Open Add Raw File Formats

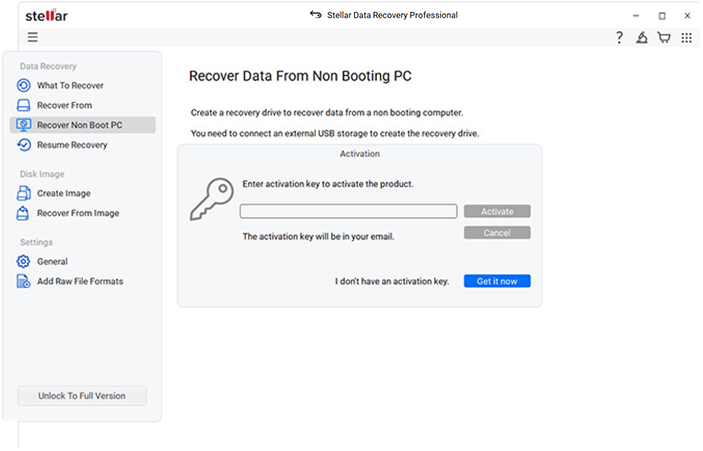[x=80, y=281]
